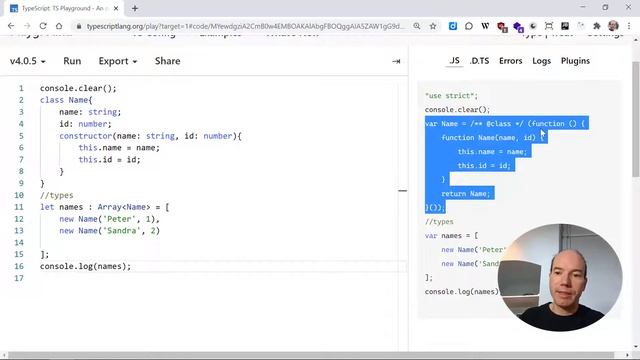Click the '//types' comment in the editor

pos(56,195)
